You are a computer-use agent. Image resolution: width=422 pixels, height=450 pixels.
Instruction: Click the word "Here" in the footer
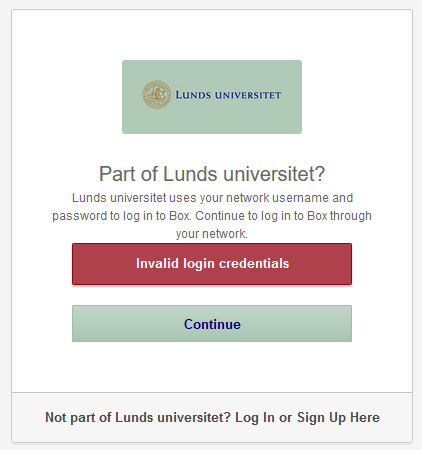(x=365, y=417)
